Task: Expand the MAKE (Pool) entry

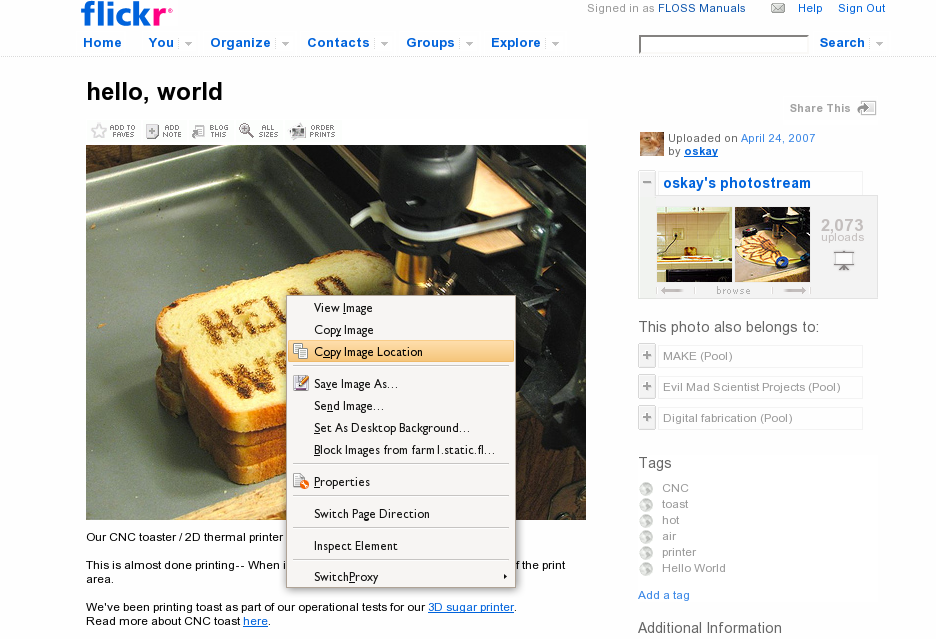Action: point(647,356)
